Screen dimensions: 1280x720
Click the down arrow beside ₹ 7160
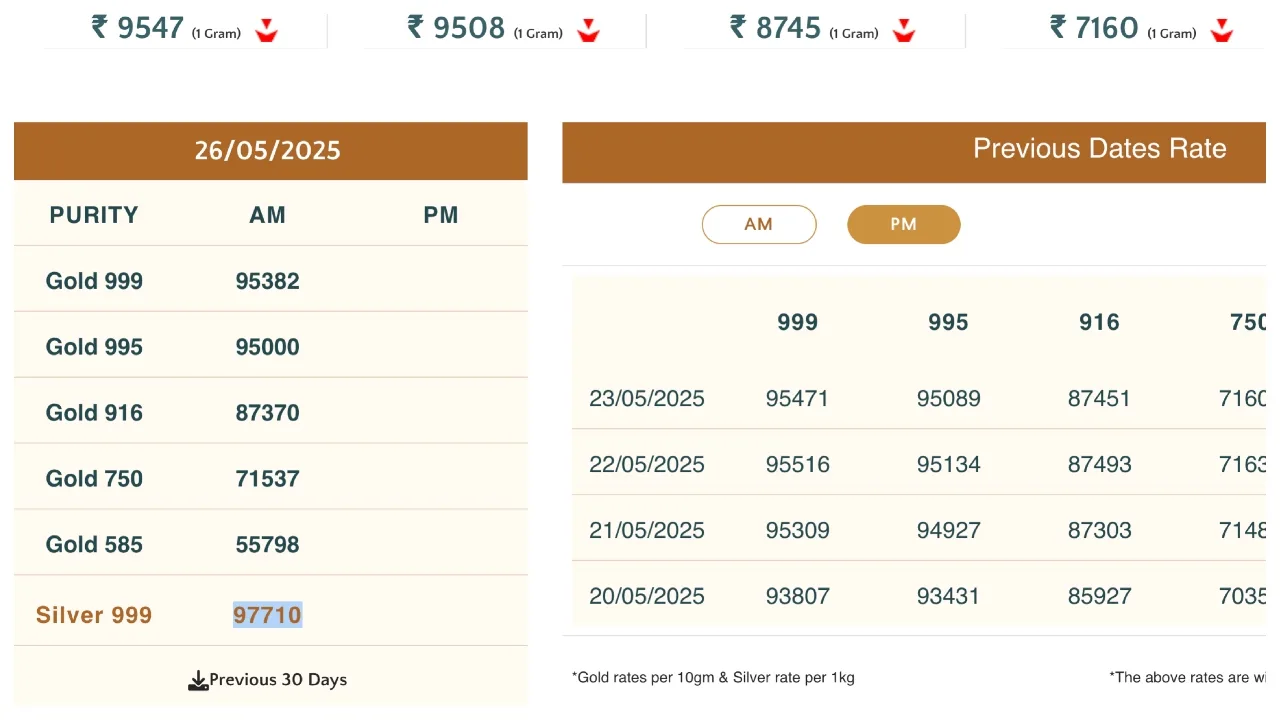coord(1222,31)
